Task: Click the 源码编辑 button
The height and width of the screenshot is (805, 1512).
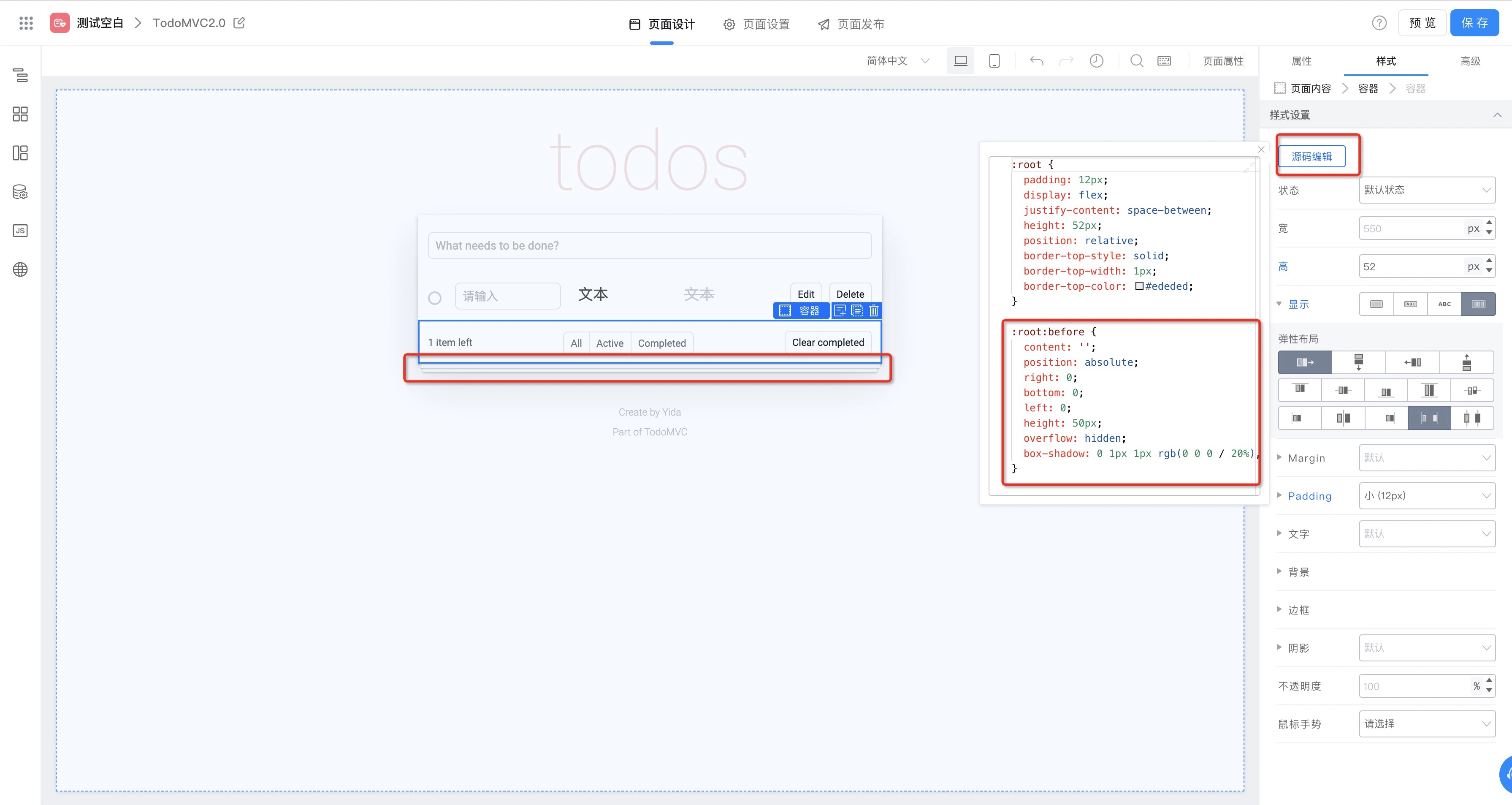Action: (1312, 156)
